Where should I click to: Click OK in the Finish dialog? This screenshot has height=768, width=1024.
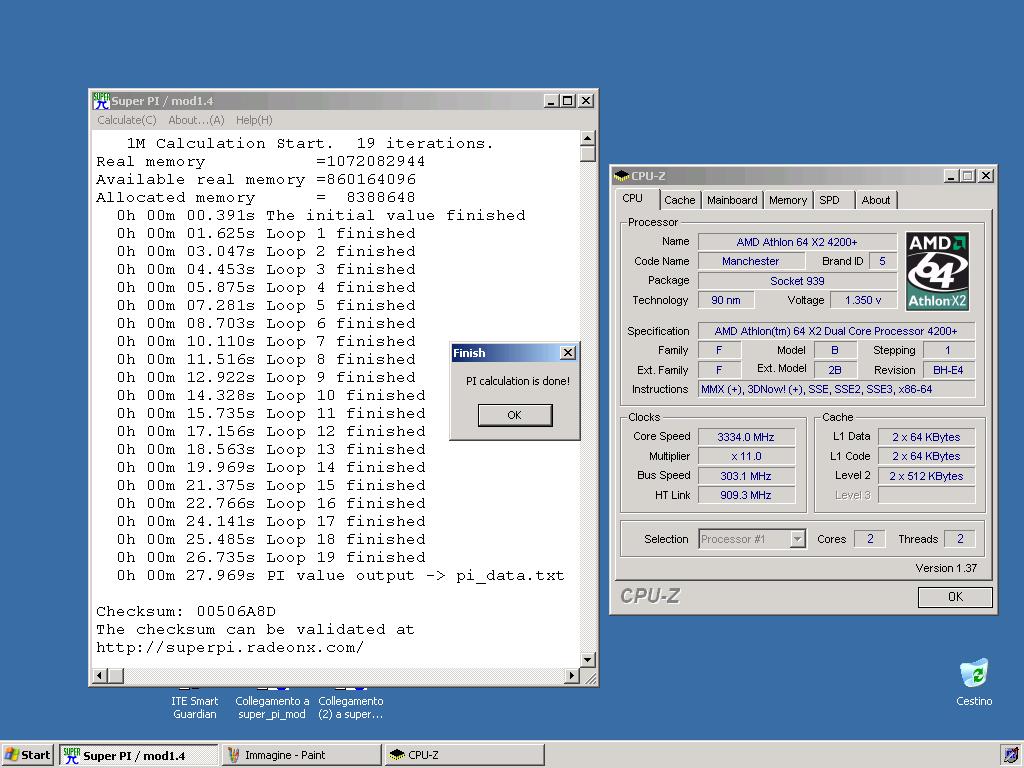click(x=515, y=415)
